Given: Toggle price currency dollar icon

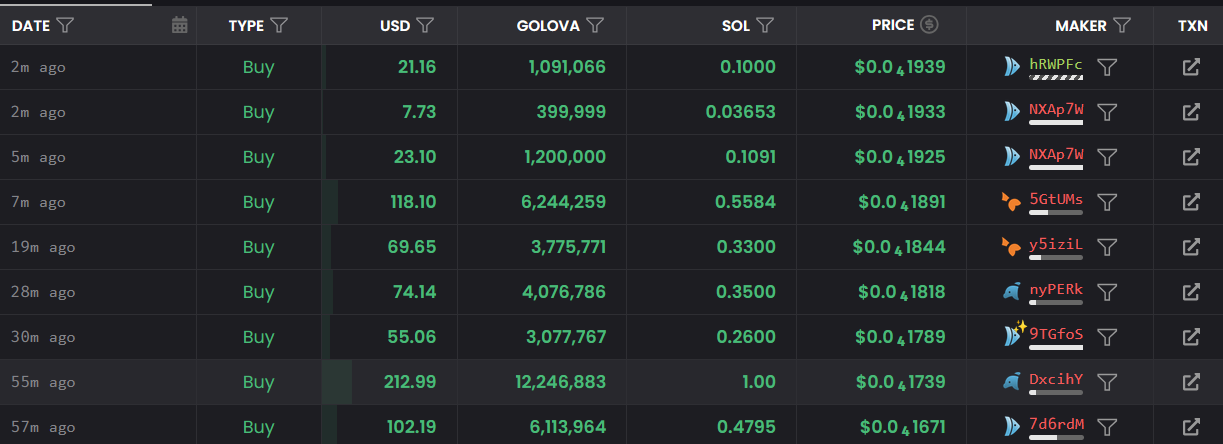Looking at the screenshot, I should pos(930,25).
